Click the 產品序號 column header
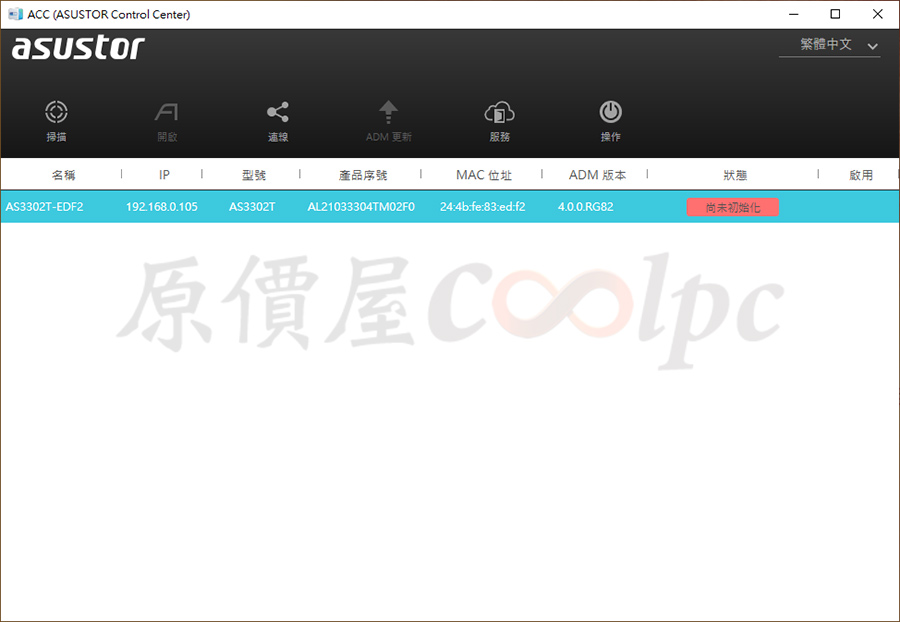The height and width of the screenshot is (622, 900). [363, 175]
